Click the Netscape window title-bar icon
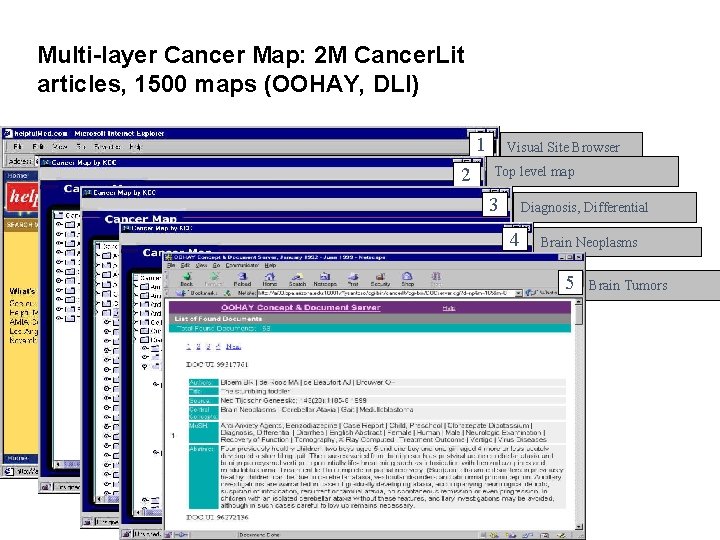This screenshot has width=720, height=540. (169, 257)
